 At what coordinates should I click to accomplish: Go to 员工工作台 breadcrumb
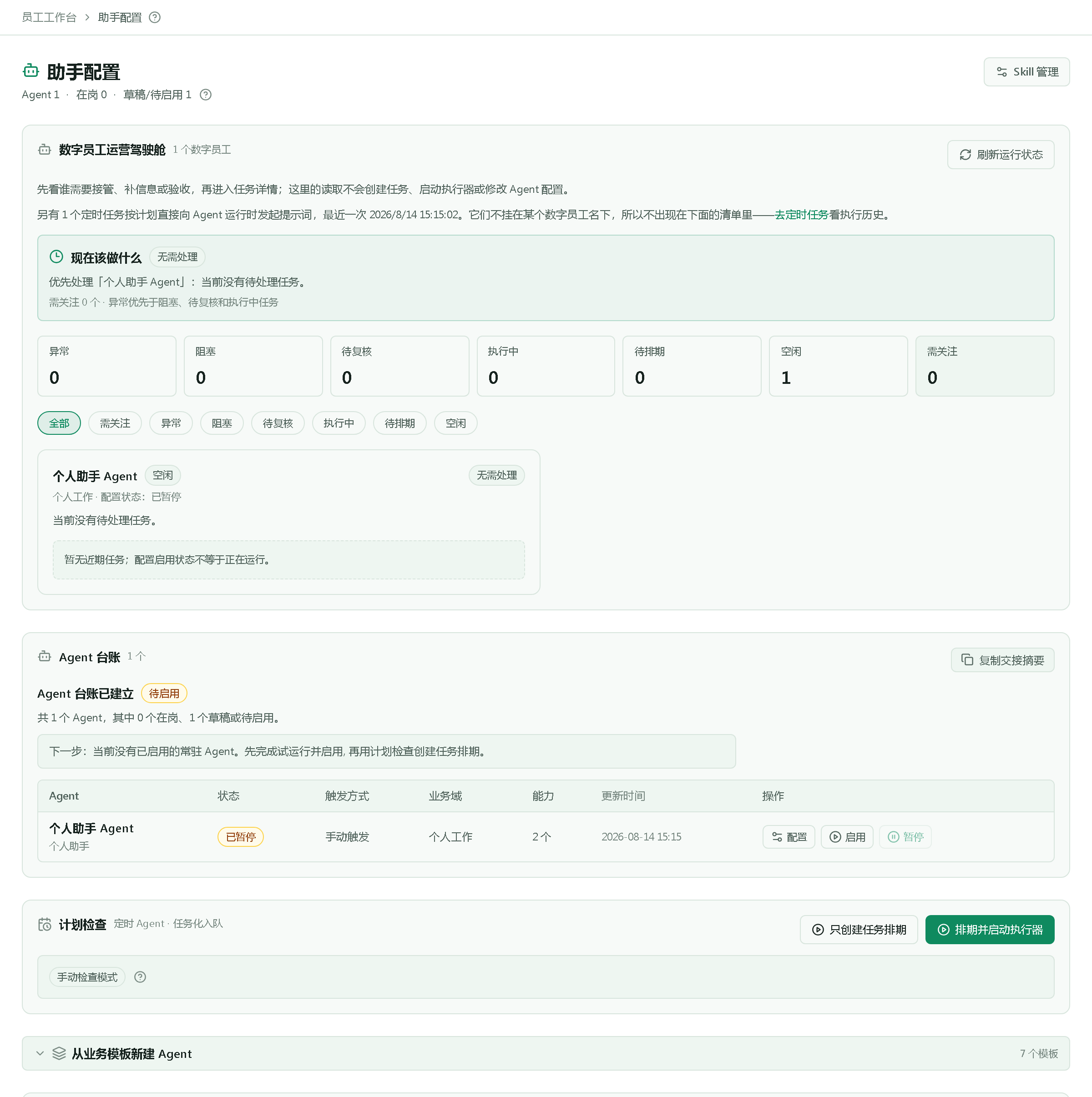click(x=49, y=18)
